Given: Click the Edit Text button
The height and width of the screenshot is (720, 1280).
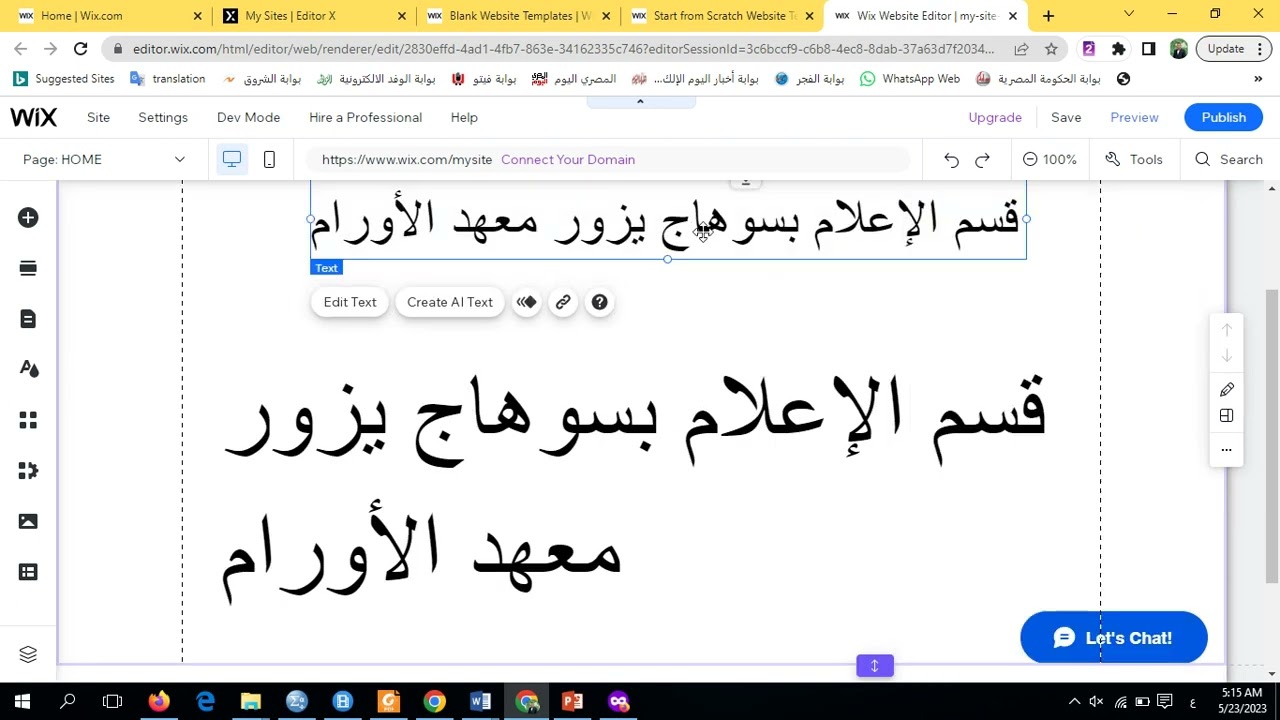Looking at the screenshot, I should [x=350, y=302].
